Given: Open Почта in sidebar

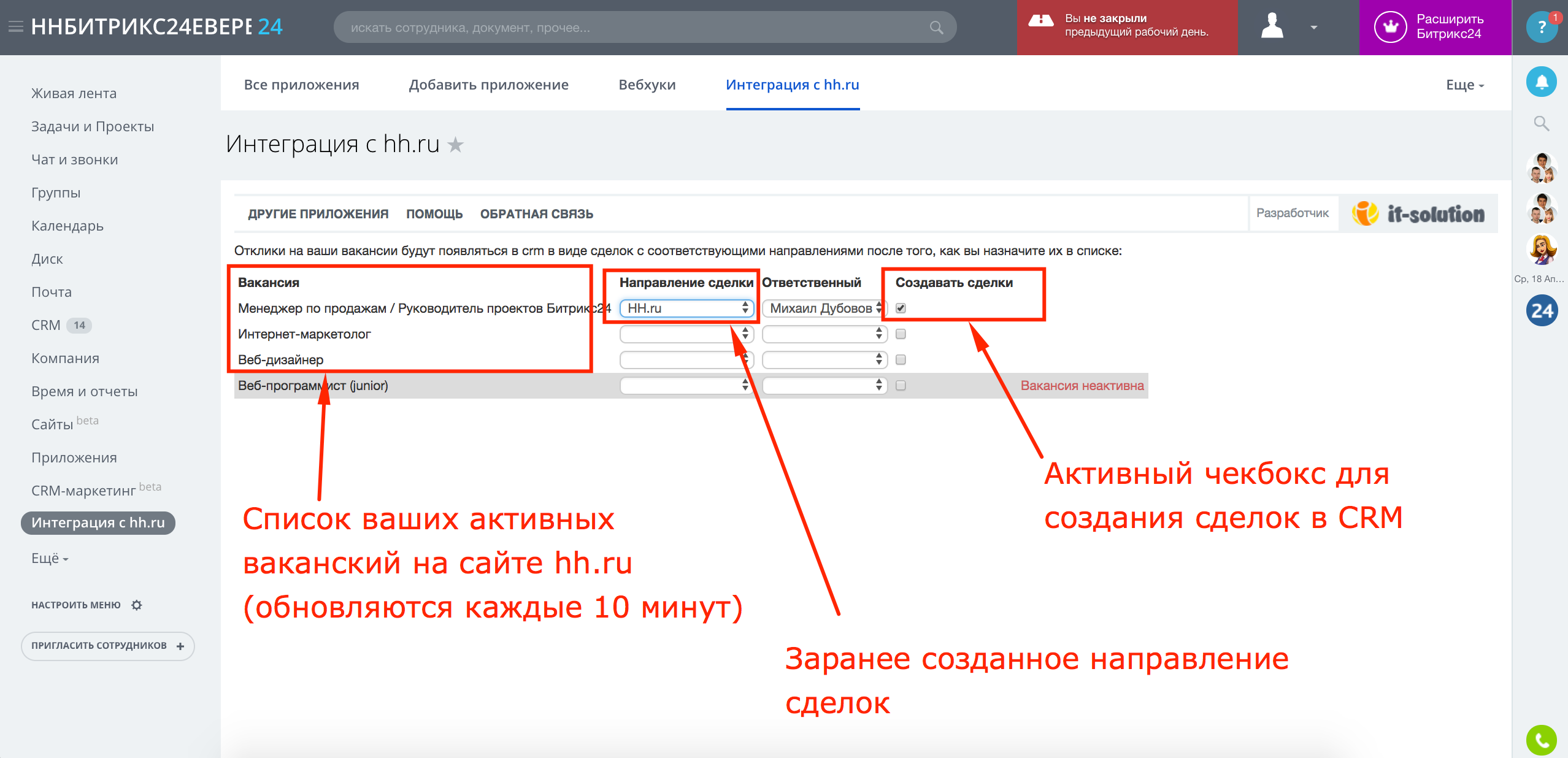Looking at the screenshot, I should (52, 292).
